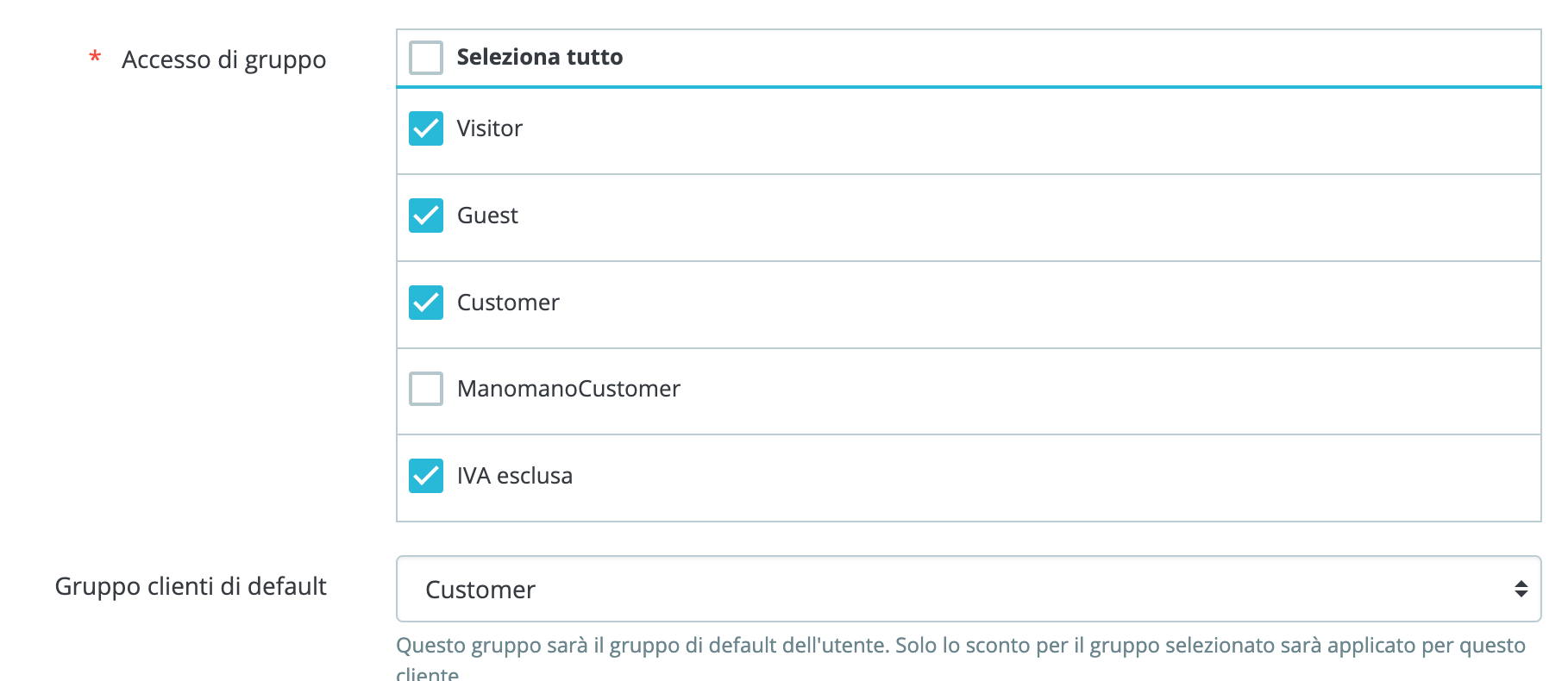Uncheck the Guest group checkbox

tap(426, 216)
